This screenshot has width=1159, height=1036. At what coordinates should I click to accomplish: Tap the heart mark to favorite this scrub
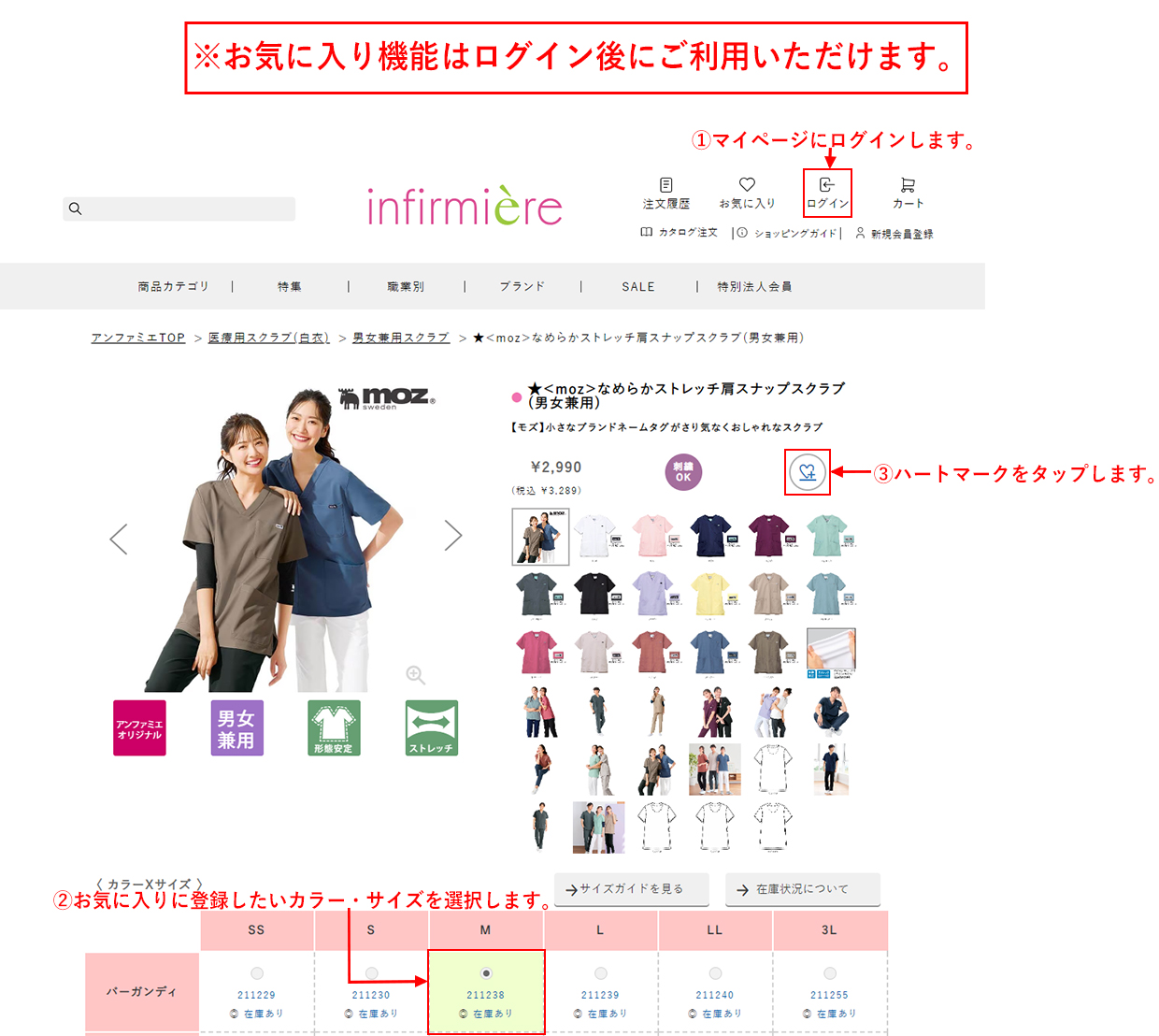pos(807,472)
